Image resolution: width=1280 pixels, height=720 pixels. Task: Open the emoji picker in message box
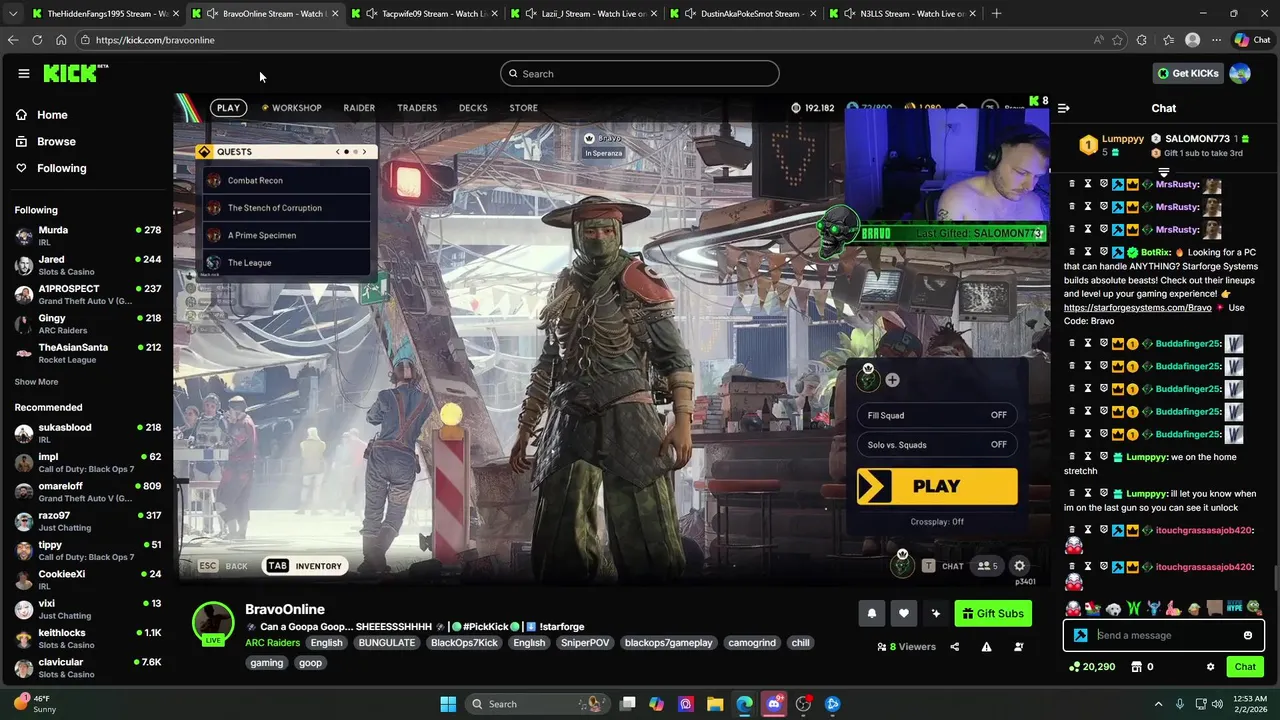[1248, 635]
